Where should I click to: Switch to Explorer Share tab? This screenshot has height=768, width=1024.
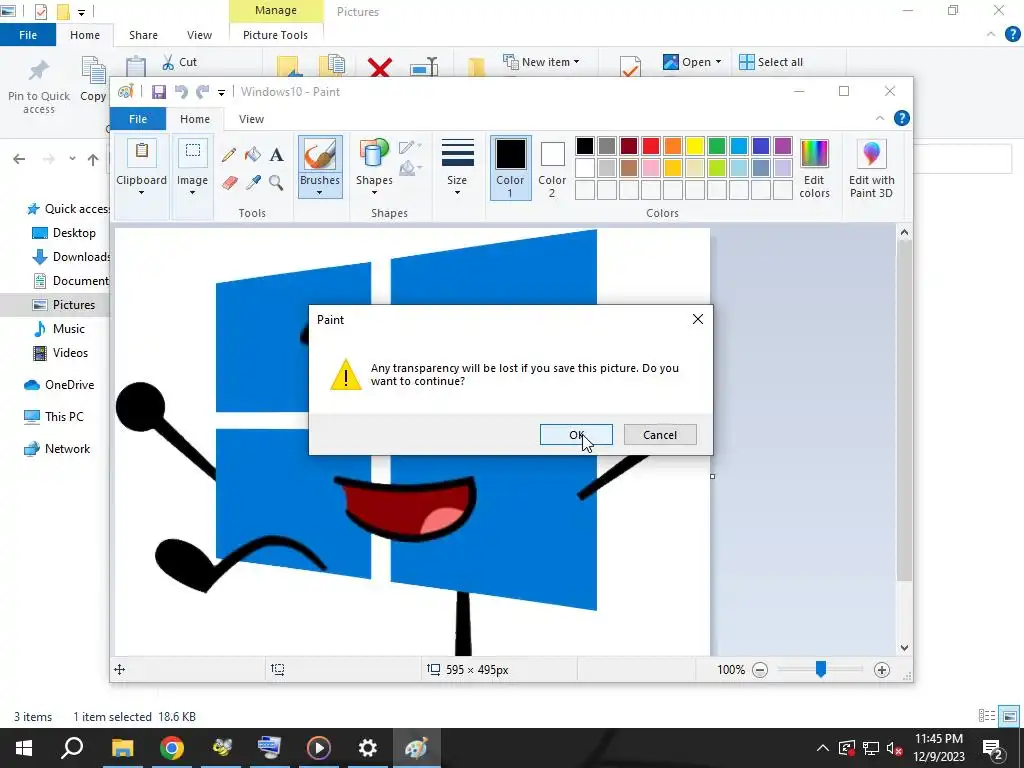tap(143, 35)
